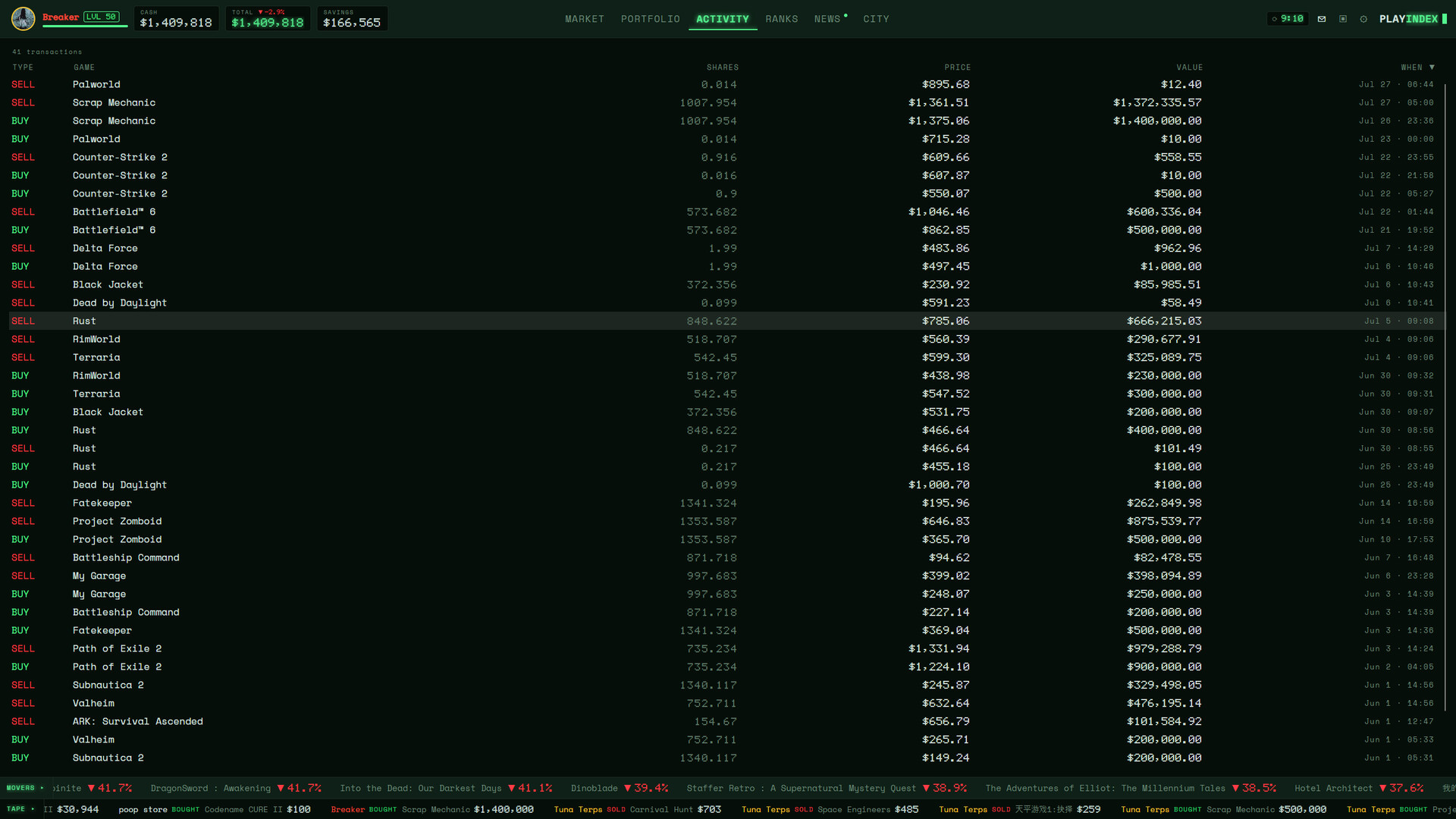Screen dimensions: 1456x819
Task: Open the PORTFOLIO tab
Action: point(651,19)
